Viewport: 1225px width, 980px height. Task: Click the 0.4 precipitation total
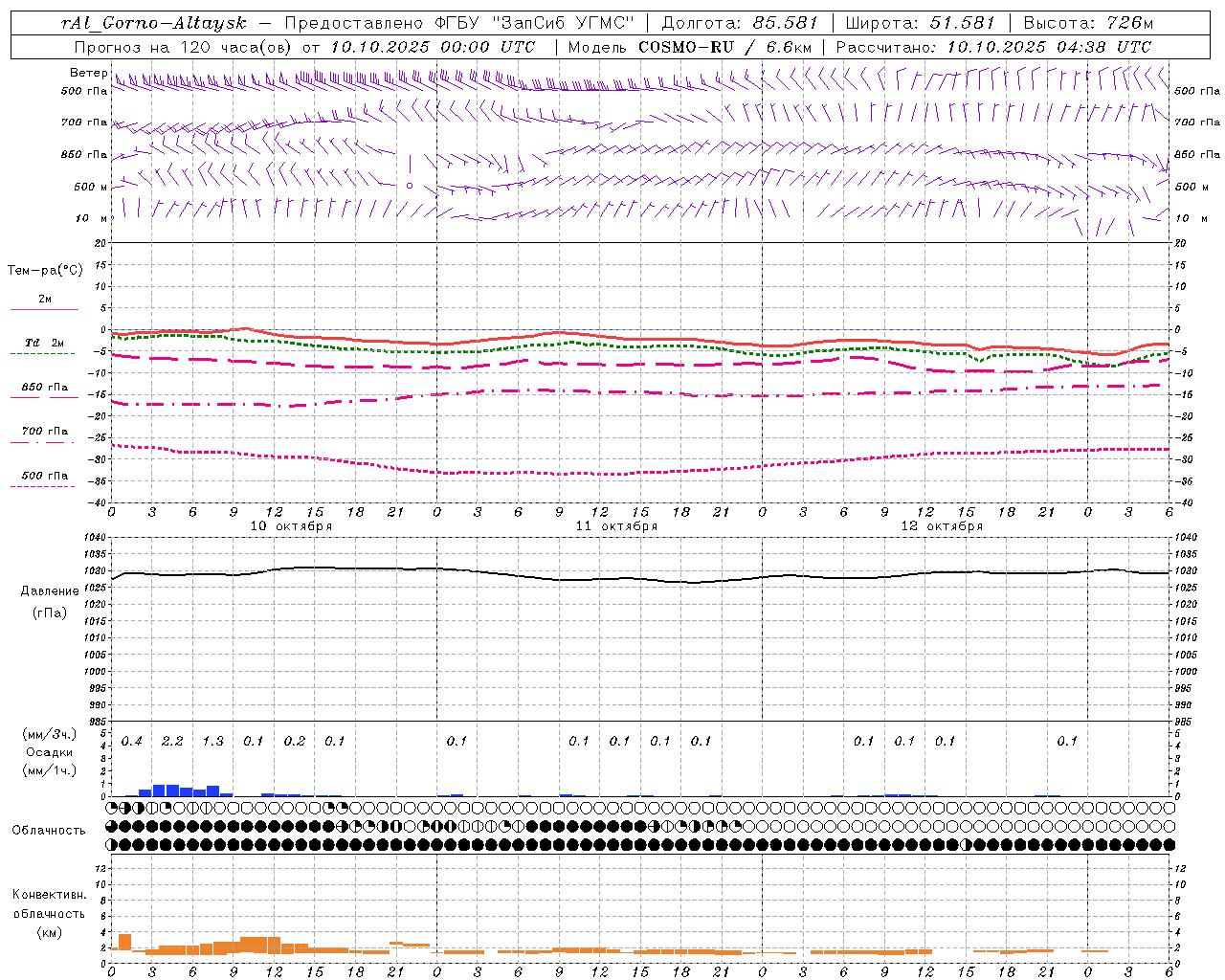132,741
